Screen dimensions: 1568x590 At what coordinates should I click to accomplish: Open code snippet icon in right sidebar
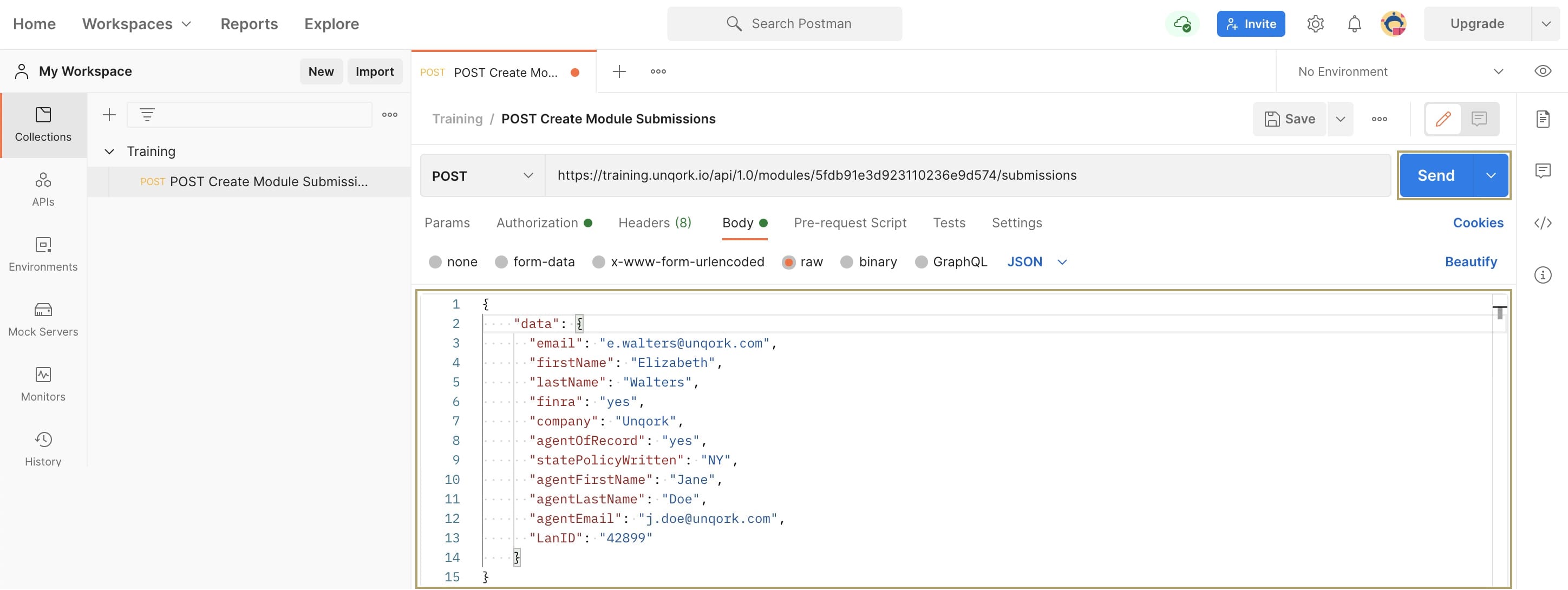pos(1543,222)
